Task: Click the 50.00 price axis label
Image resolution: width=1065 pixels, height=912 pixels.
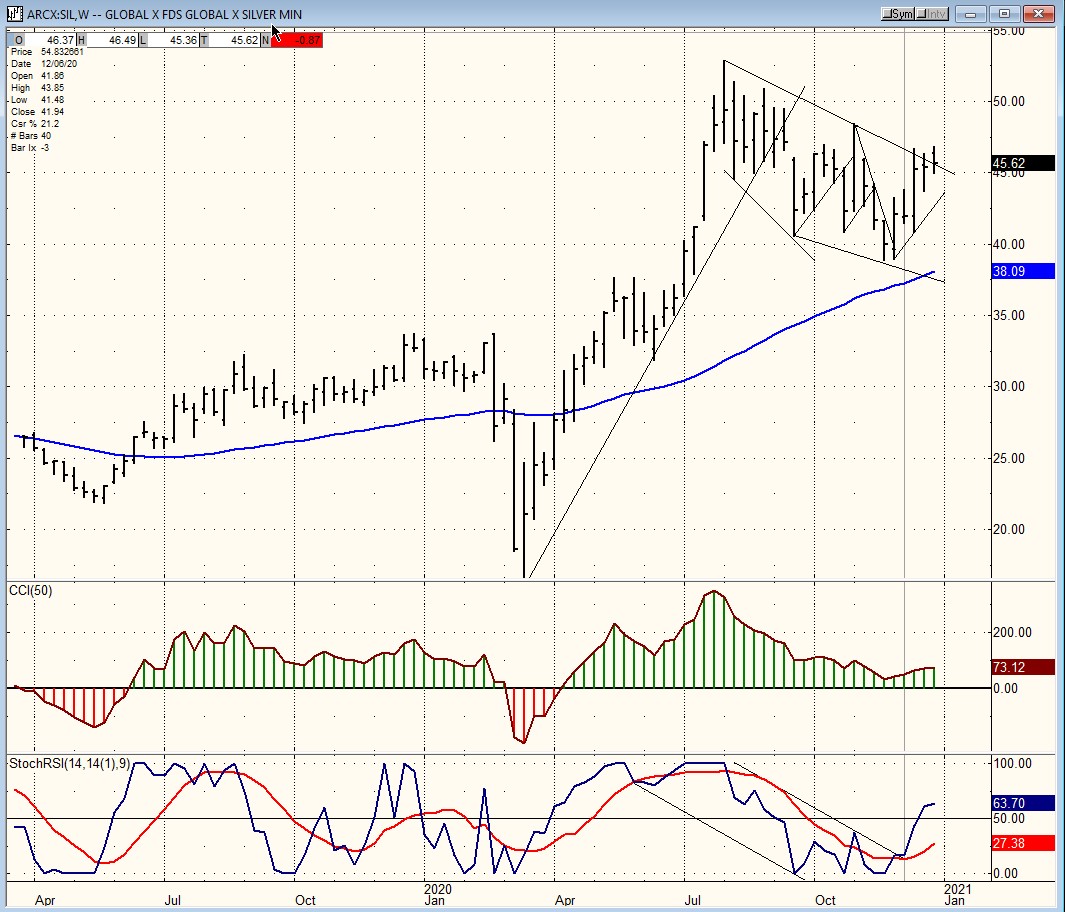Action: point(1009,101)
